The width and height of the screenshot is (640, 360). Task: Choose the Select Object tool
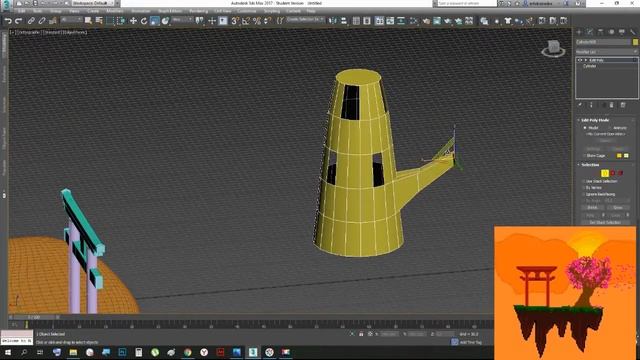pyautogui.click(x=88, y=20)
